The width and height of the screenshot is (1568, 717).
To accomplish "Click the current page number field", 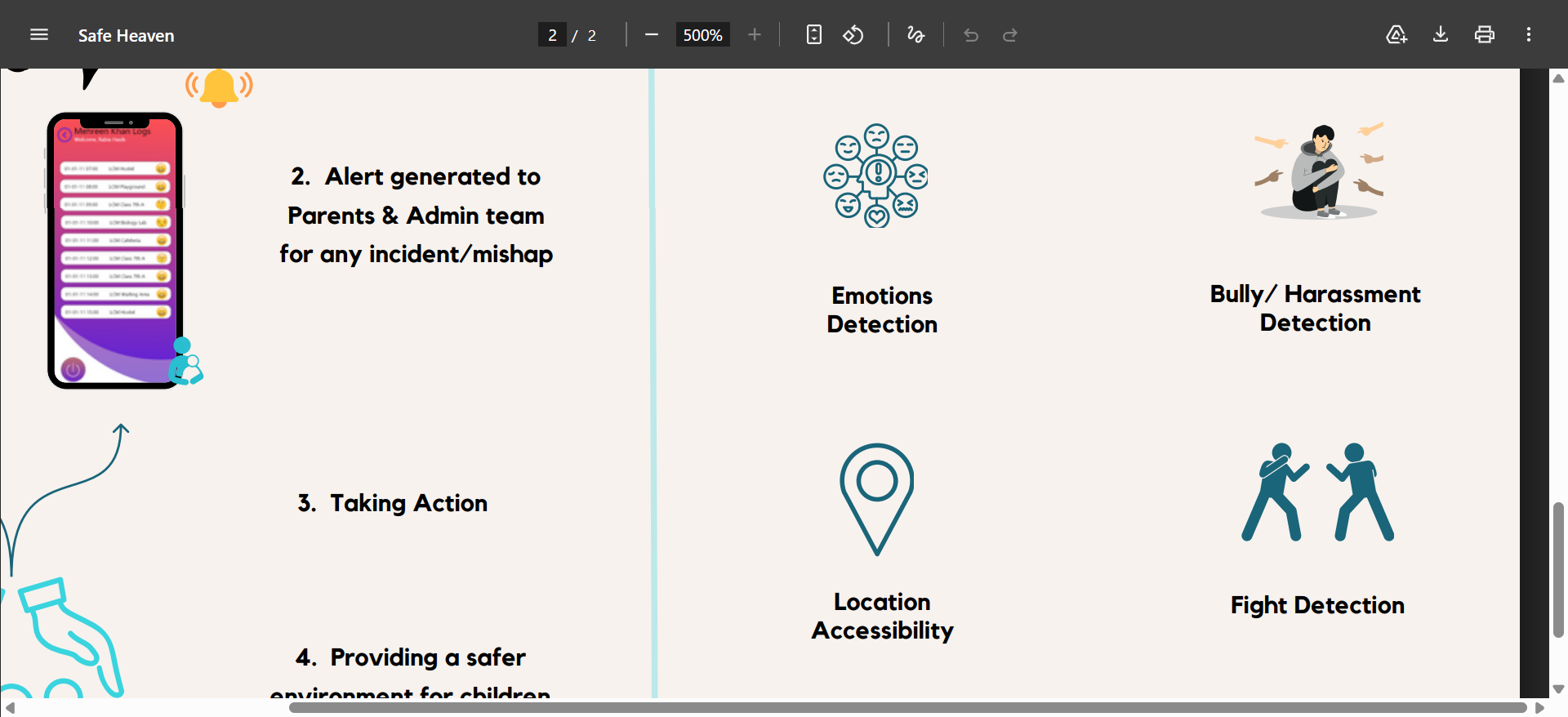I will pos(552,35).
